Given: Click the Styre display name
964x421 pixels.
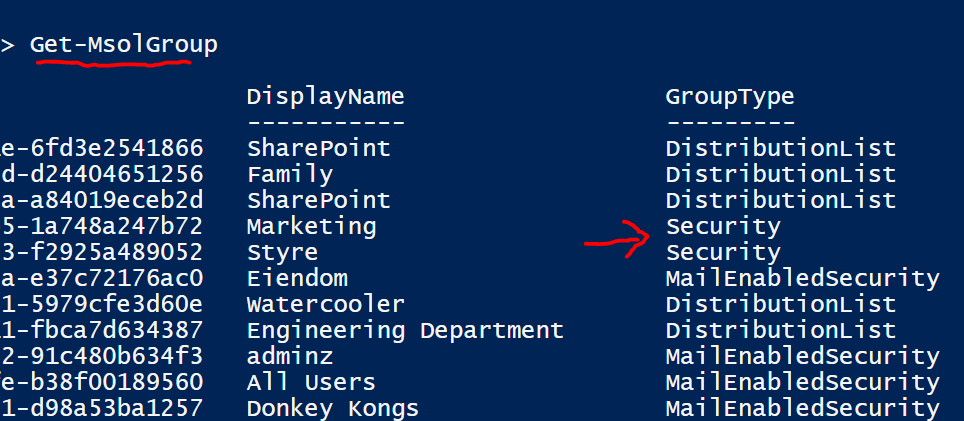Looking at the screenshot, I should coord(282,252).
